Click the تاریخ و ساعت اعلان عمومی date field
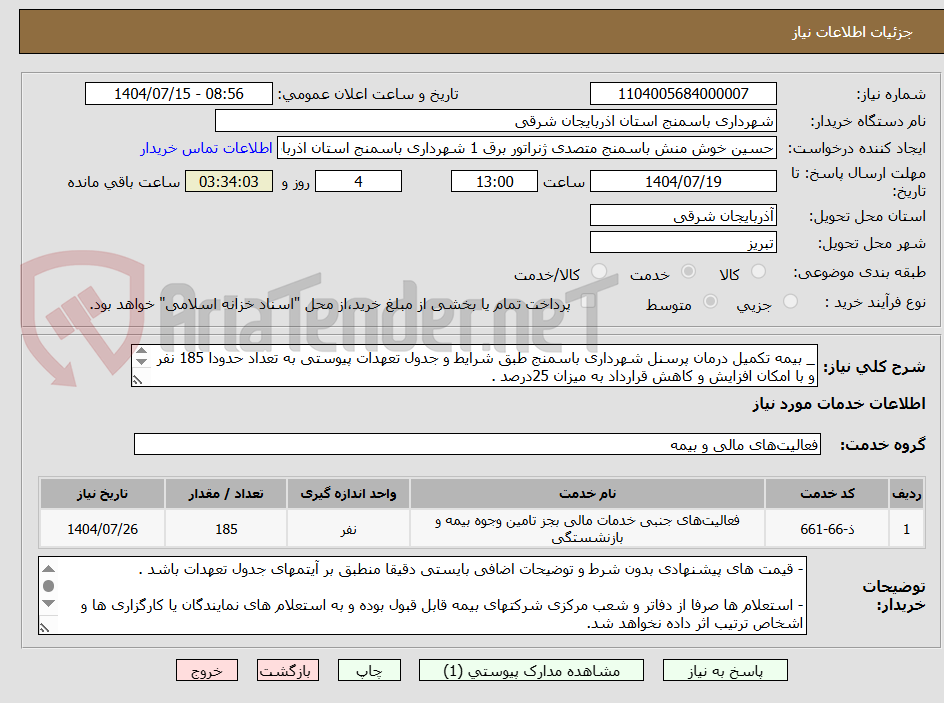Image resolution: width=944 pixels, height=703 pixels. [180, 92]
